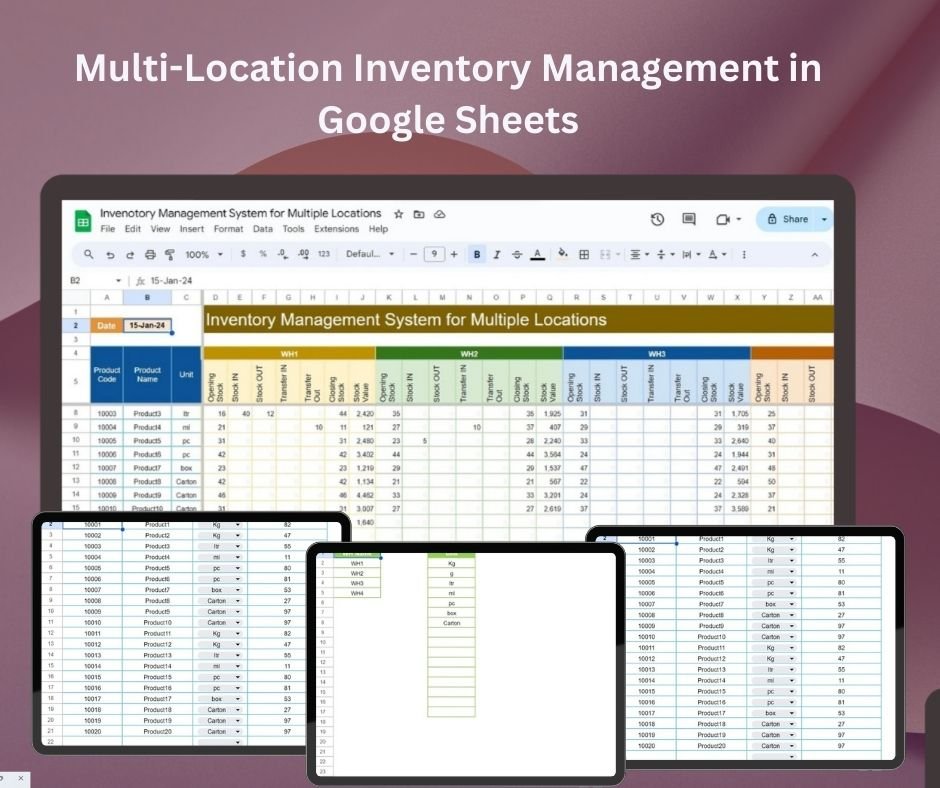Toggle bold formatting
Screen dimensions: 940x788
click(477, 254)
